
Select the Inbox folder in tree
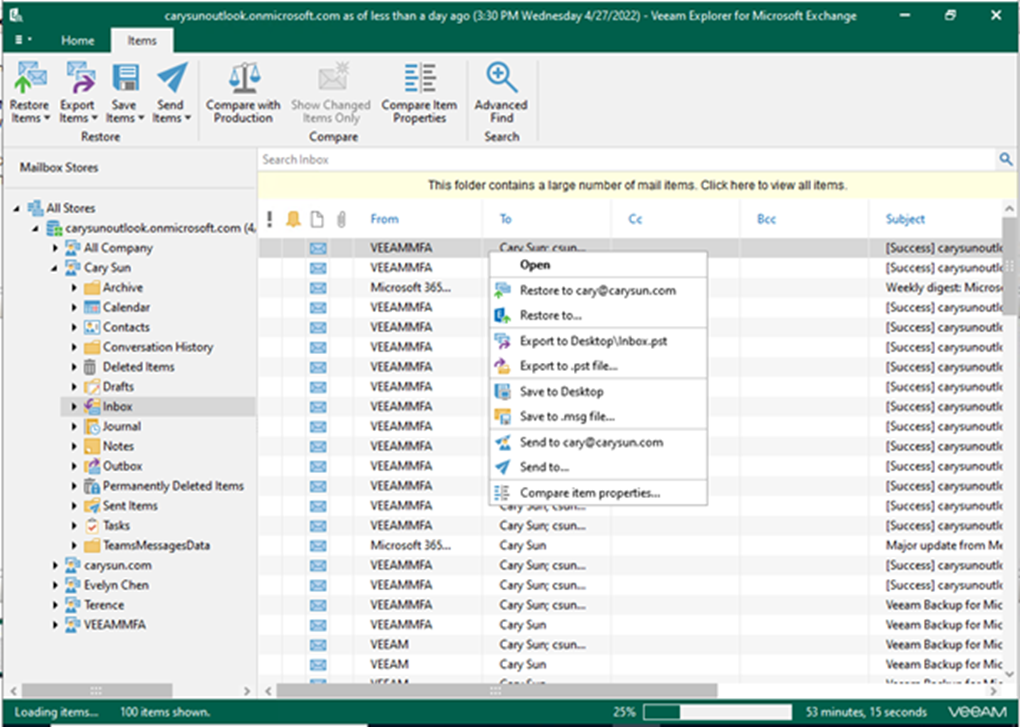pos(118,406)
